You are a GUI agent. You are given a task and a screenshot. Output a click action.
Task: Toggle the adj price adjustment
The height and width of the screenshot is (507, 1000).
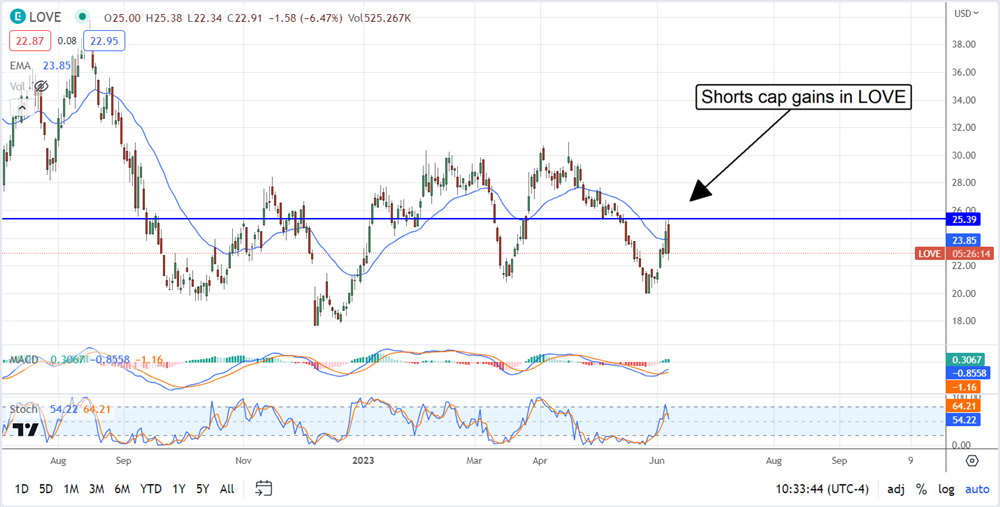pyautogui.click(x=895, y=489)
